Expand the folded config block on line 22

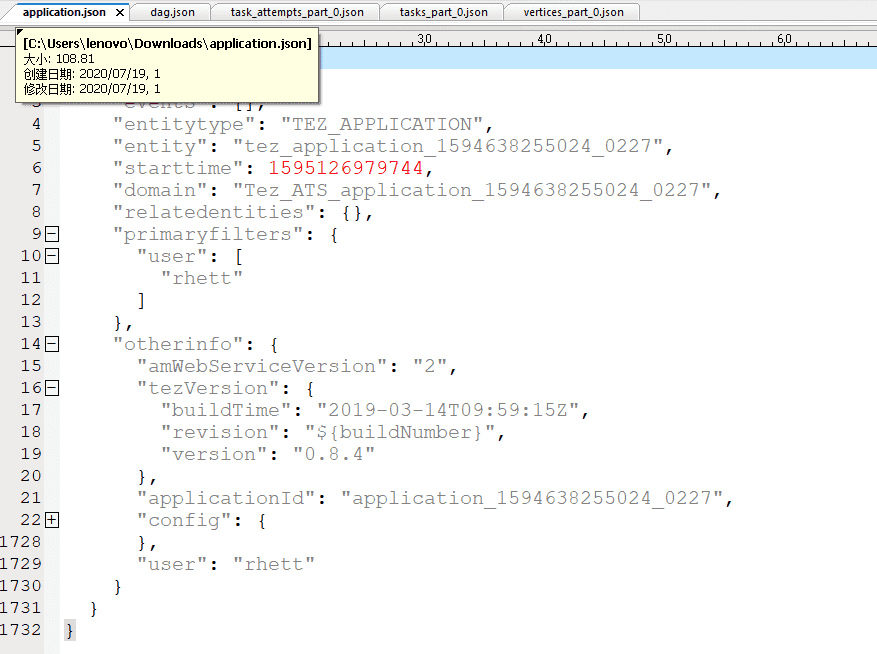[x=52, y=520]
